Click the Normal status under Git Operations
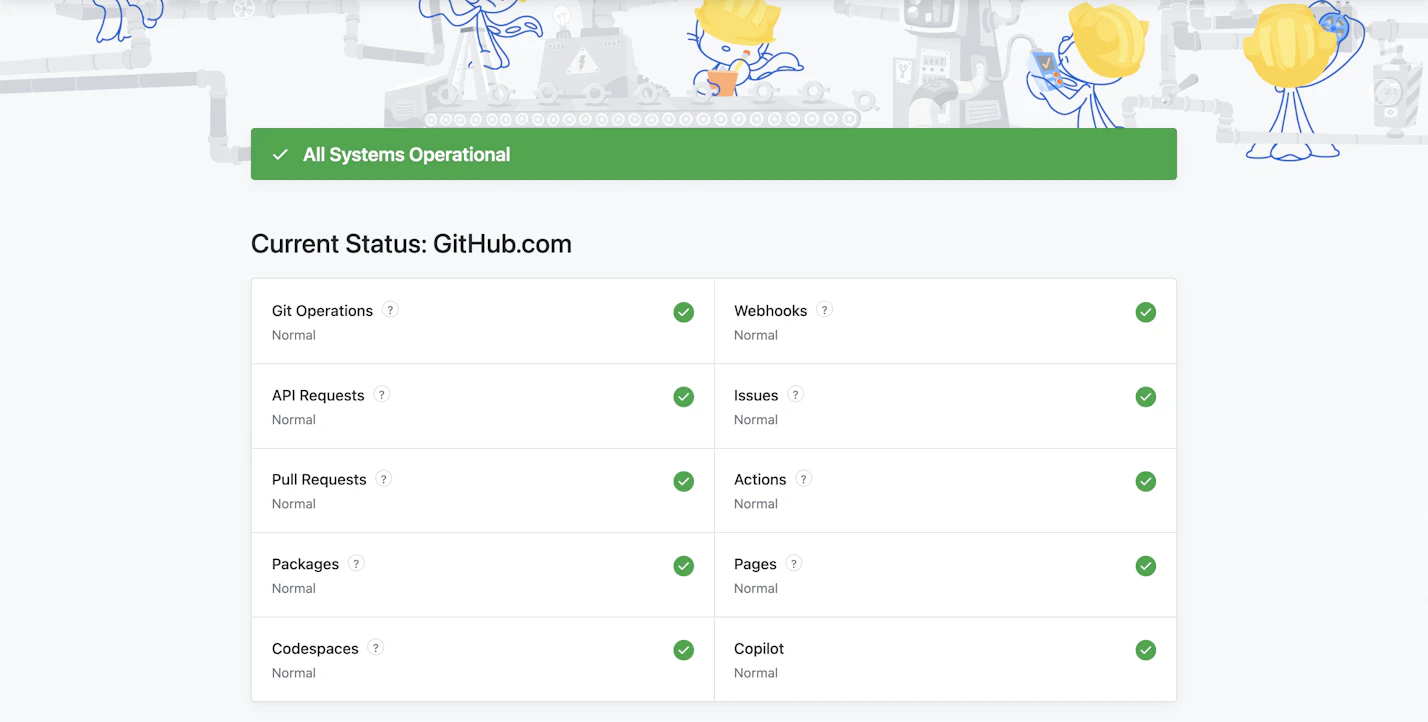This screenshot has width=1428, height=722. click(294, 335)
